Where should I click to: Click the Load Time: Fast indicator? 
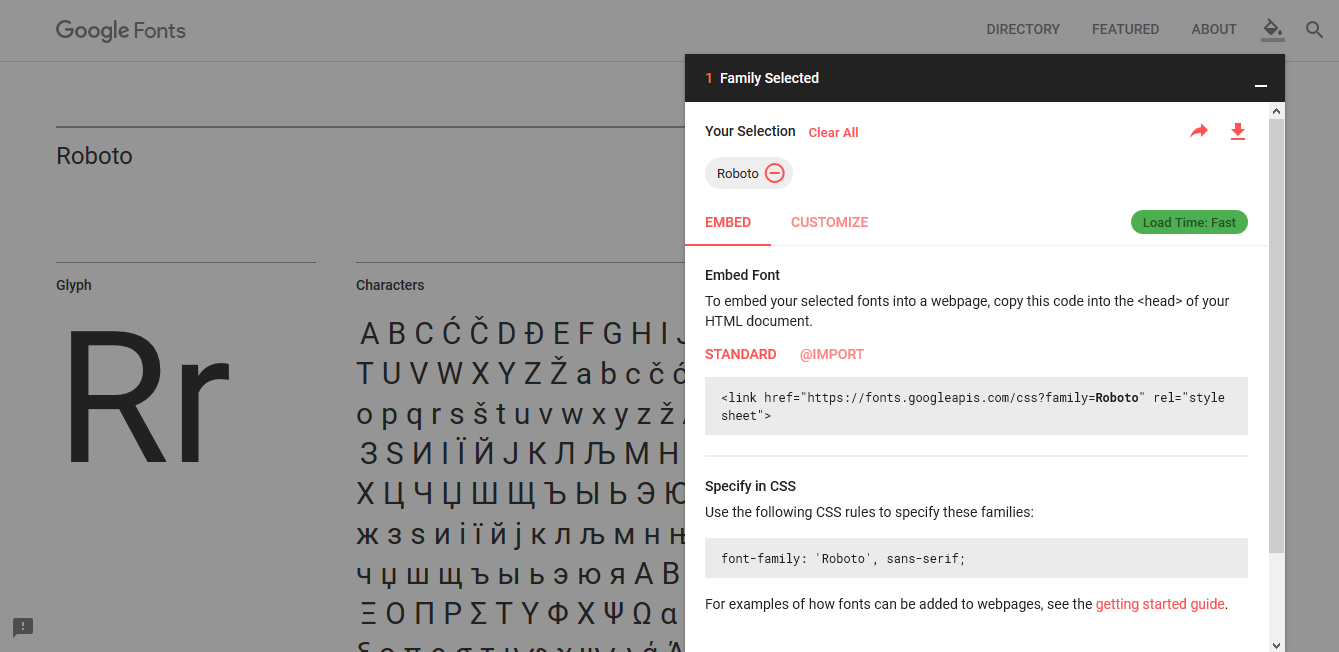pos(1189,222)
